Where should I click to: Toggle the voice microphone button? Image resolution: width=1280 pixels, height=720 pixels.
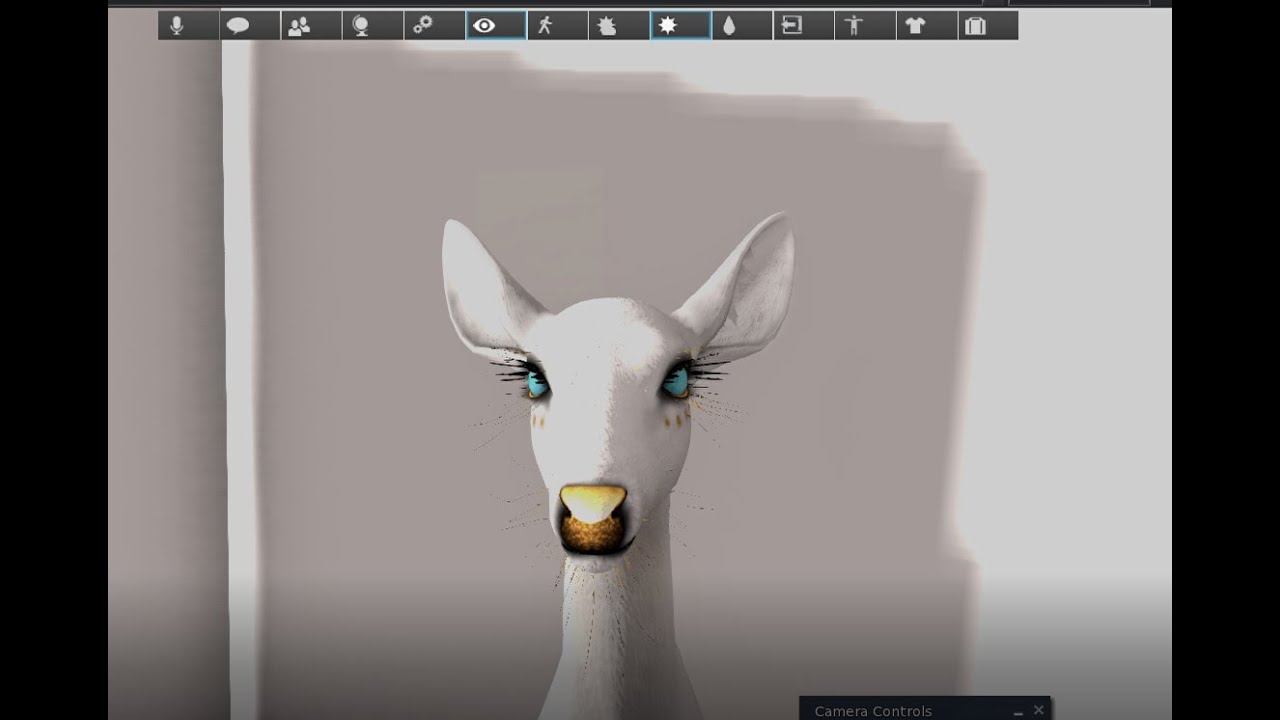point(188,26)
